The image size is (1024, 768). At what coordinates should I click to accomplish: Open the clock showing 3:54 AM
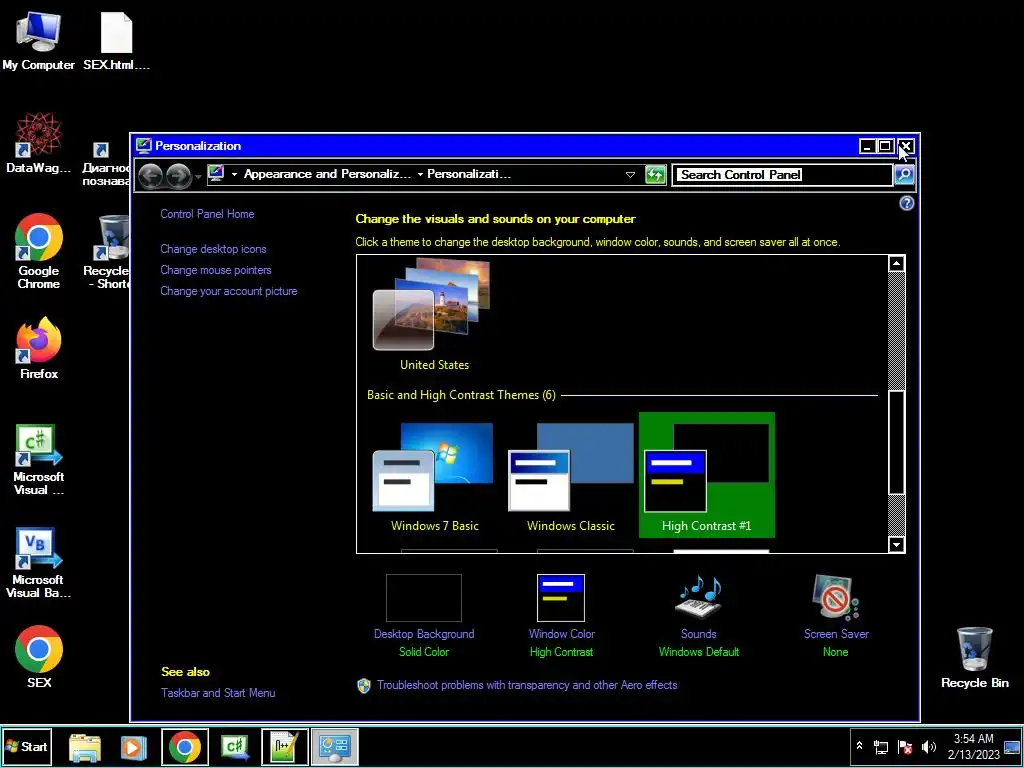pyautogui.click(x=973, y=746)
